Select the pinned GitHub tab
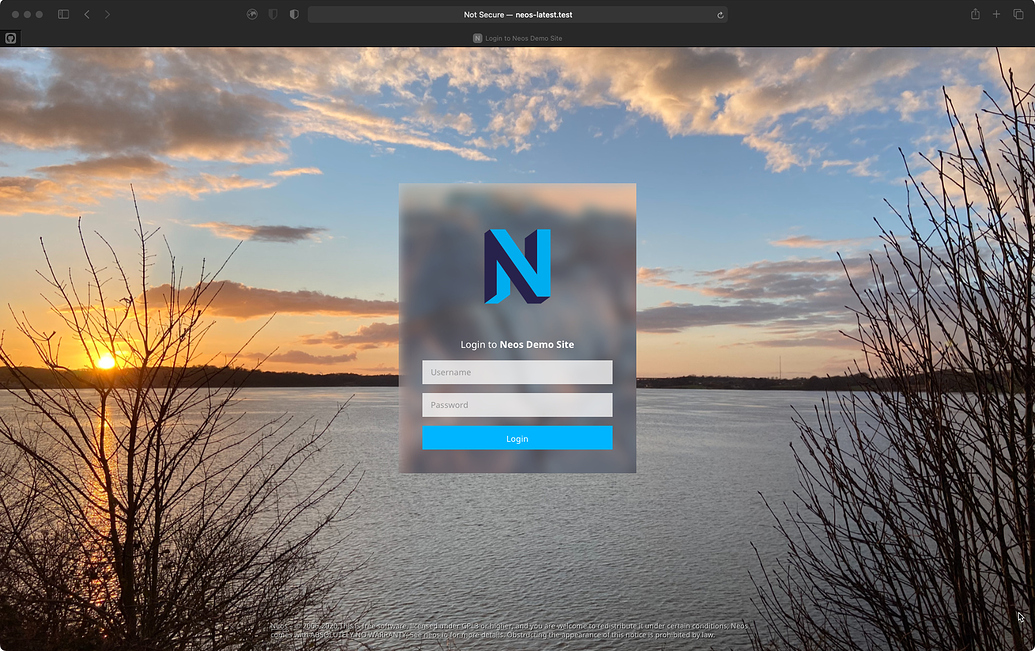 coord(11,38)
